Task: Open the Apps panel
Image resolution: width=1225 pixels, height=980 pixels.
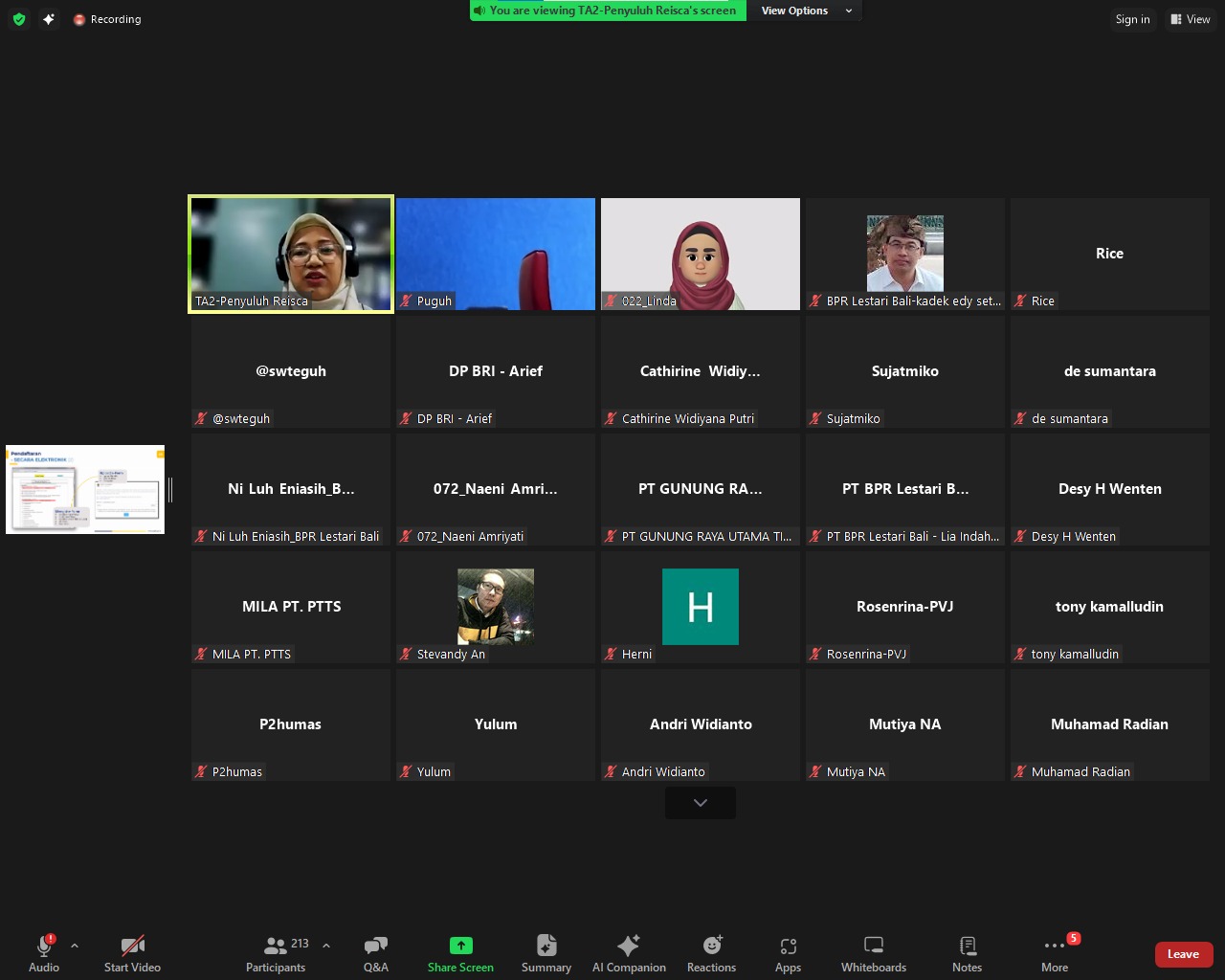Action: (788, 953)
